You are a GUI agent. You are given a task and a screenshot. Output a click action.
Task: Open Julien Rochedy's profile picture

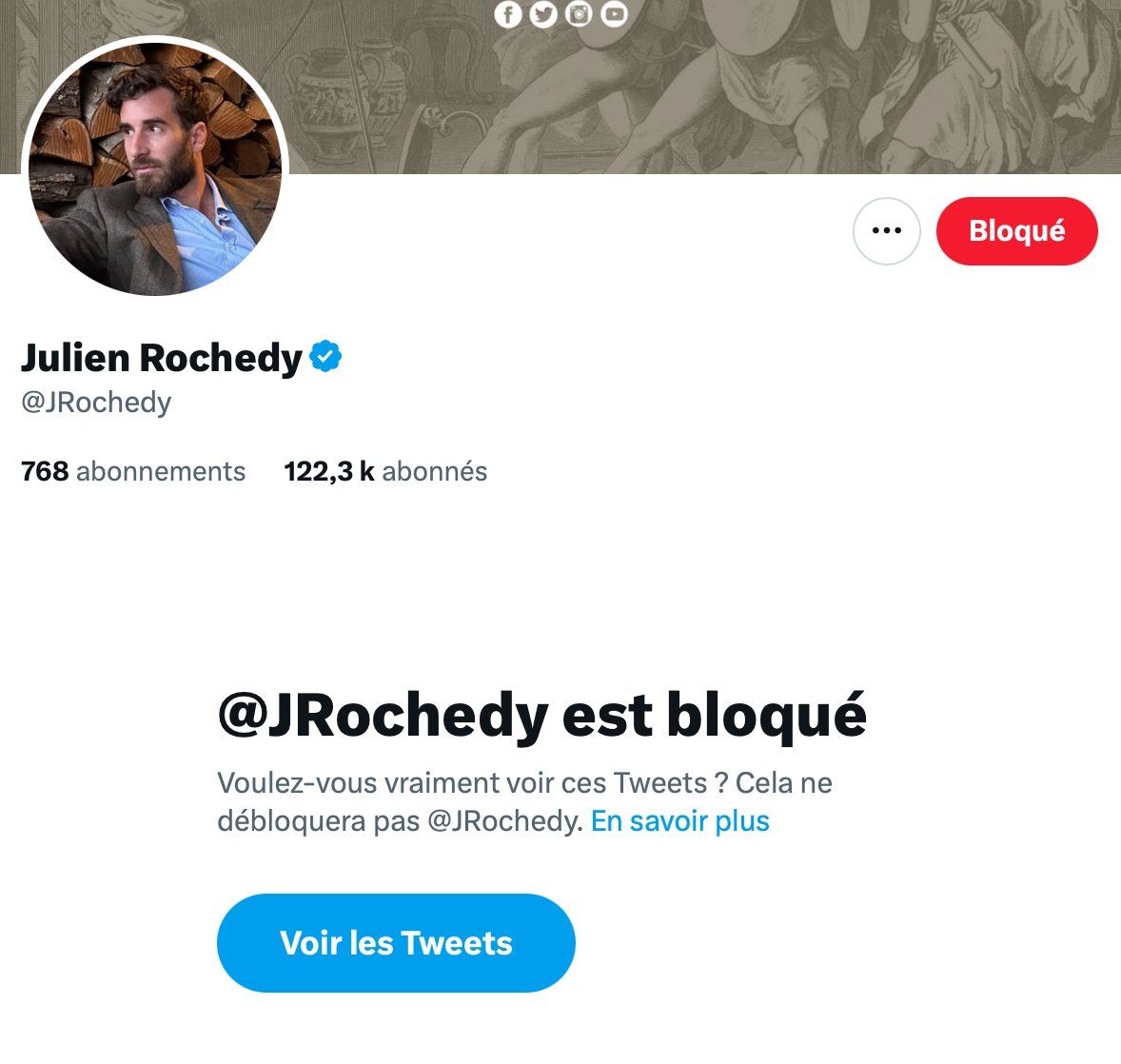(x=154, y=167)
